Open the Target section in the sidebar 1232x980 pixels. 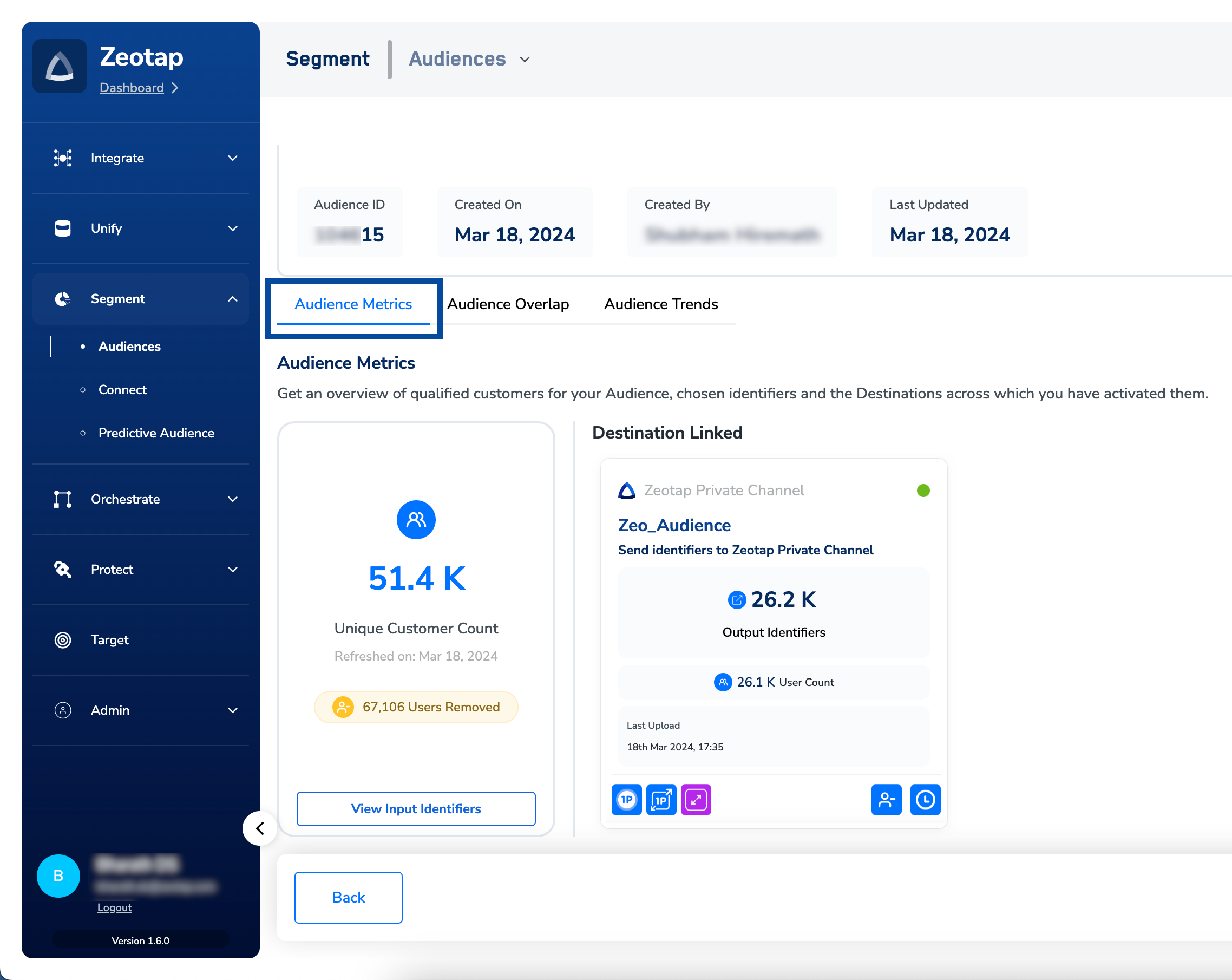109,639
